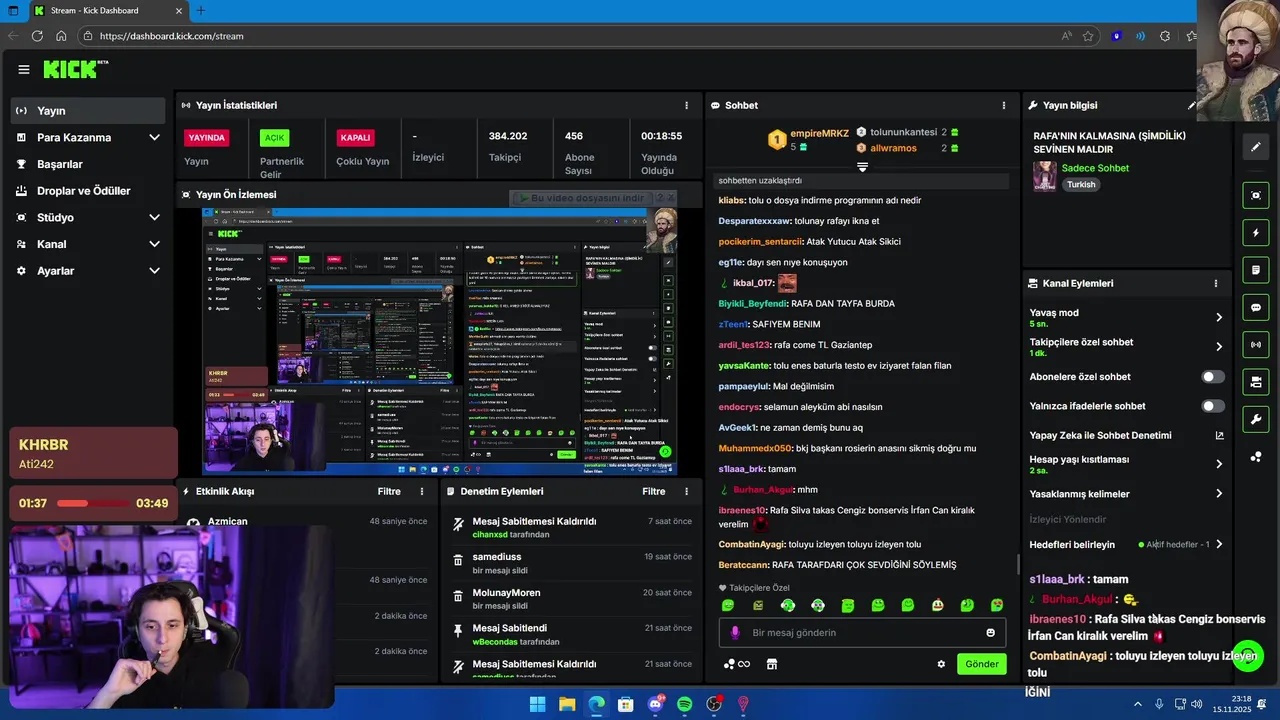
Task: Click the pencil edit button in right toolbar
Action: 1256,147
